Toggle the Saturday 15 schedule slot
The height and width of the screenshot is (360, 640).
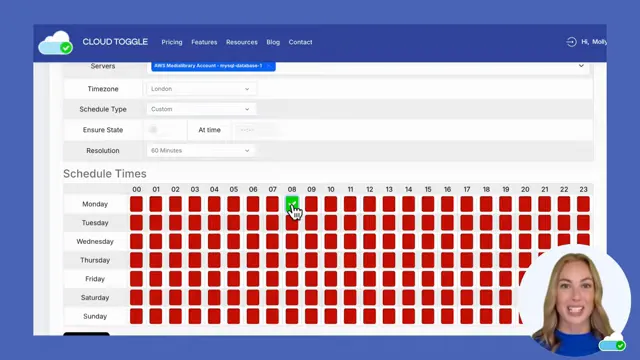pos(428,298)
